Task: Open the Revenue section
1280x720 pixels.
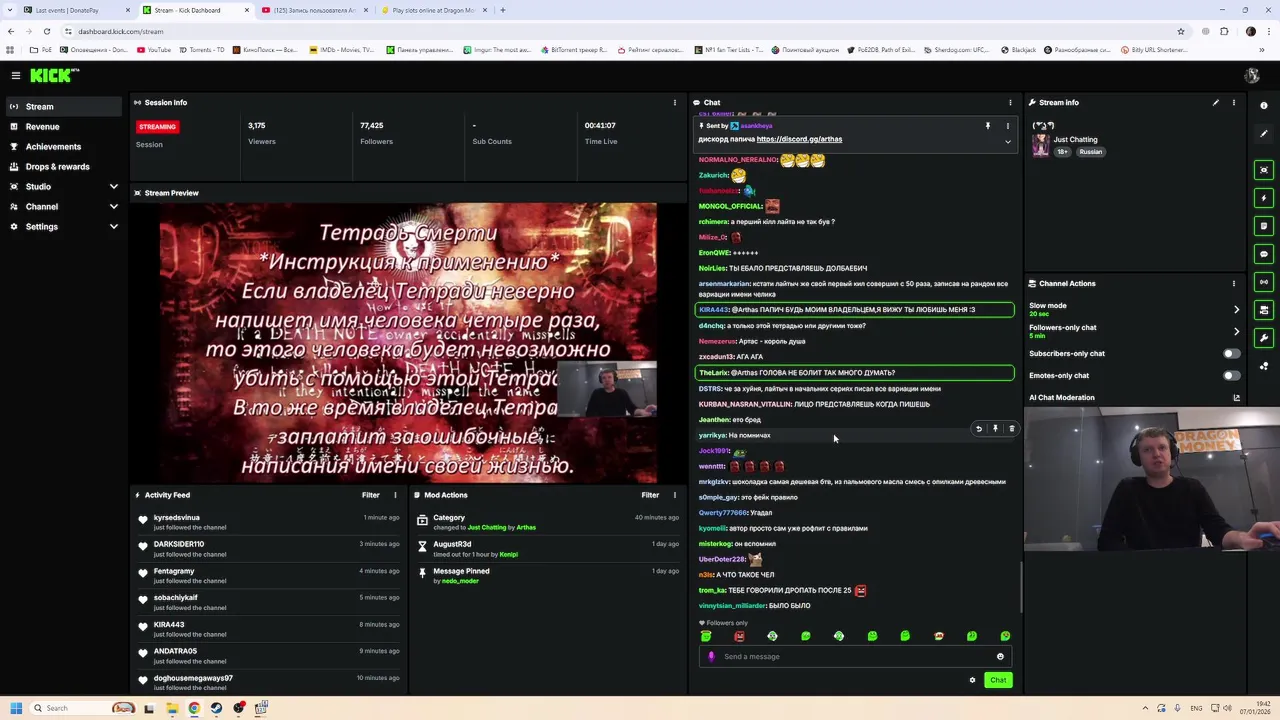Action: coord(64,126)
